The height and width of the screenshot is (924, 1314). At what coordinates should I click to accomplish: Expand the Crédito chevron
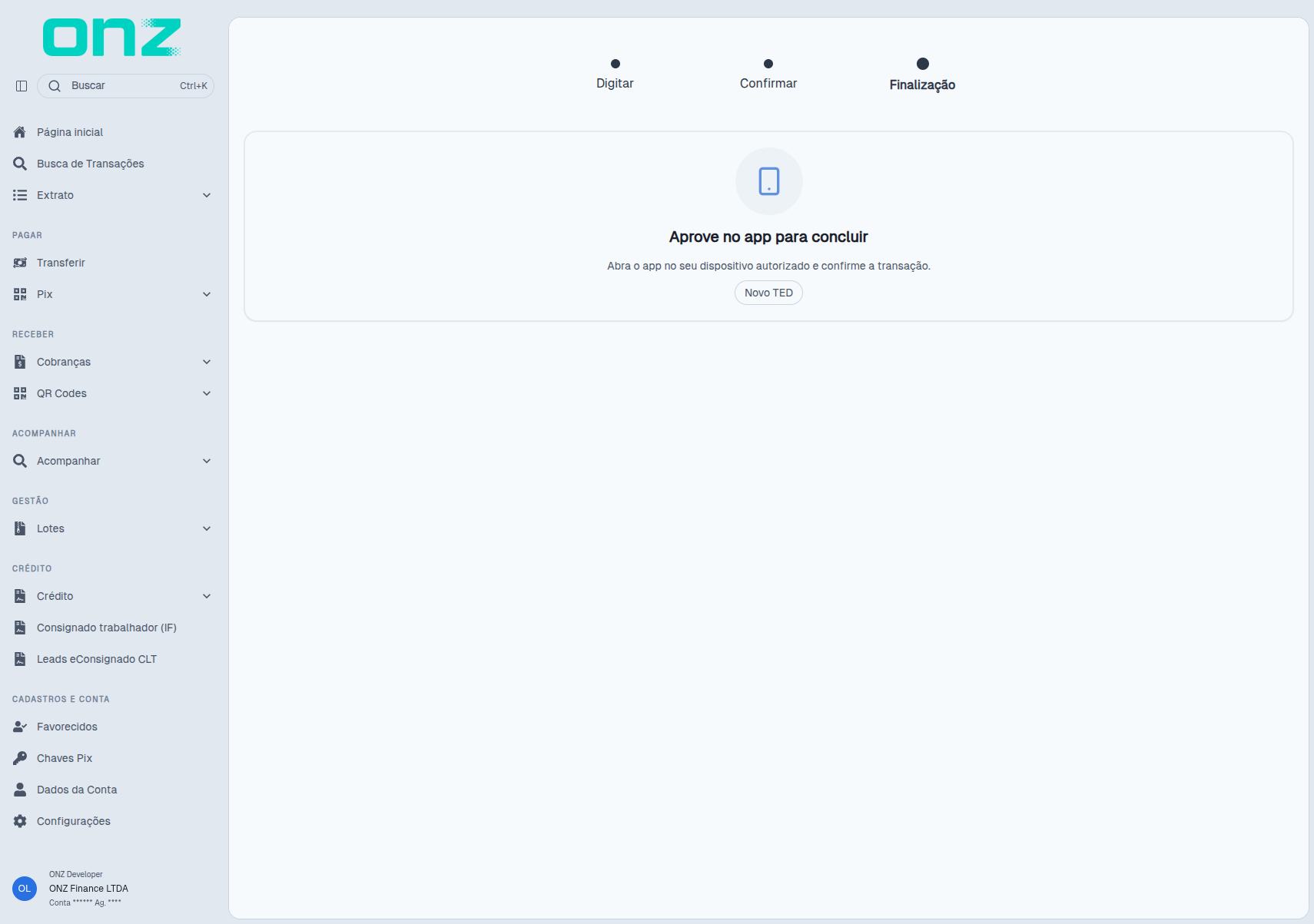point(207,596)
